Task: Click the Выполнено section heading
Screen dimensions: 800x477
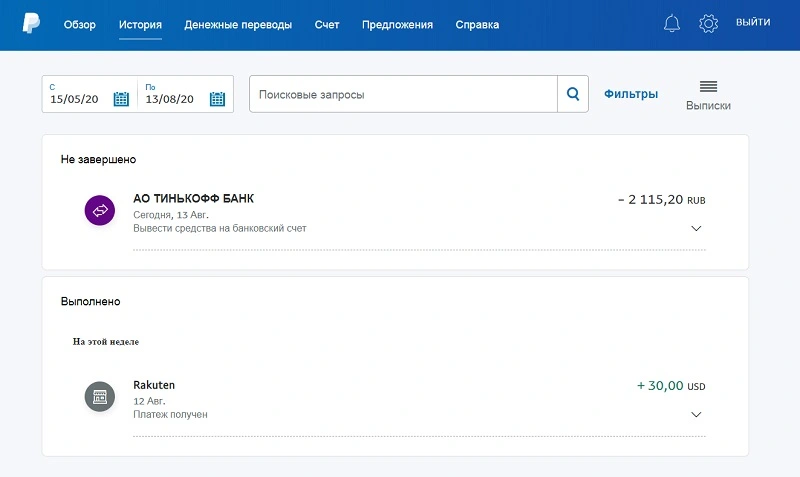Action: coord(91,301)
